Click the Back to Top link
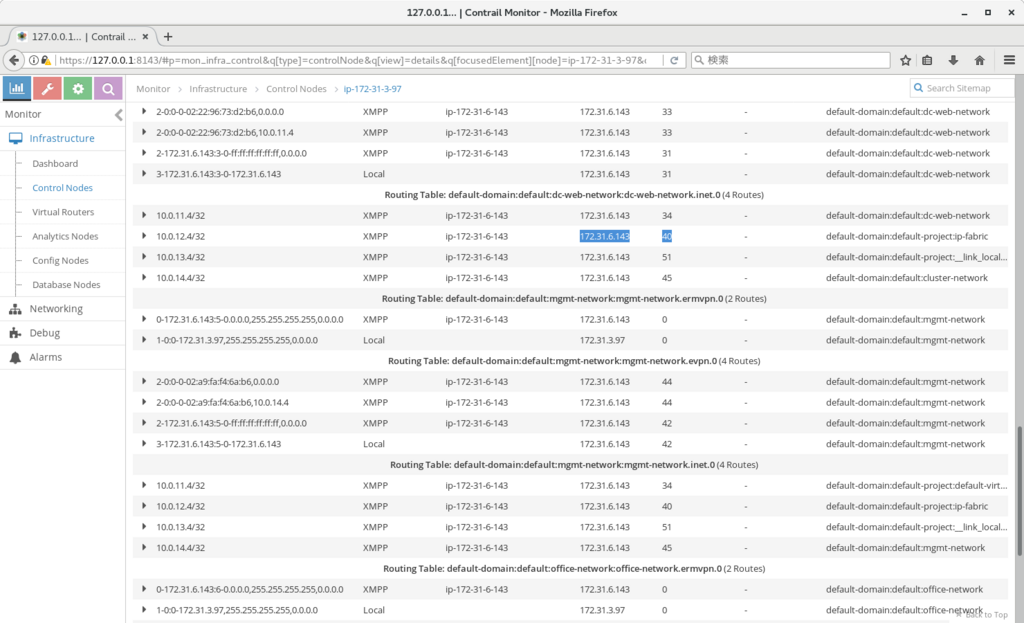The image size is (1024, 623). pos(982,615)
